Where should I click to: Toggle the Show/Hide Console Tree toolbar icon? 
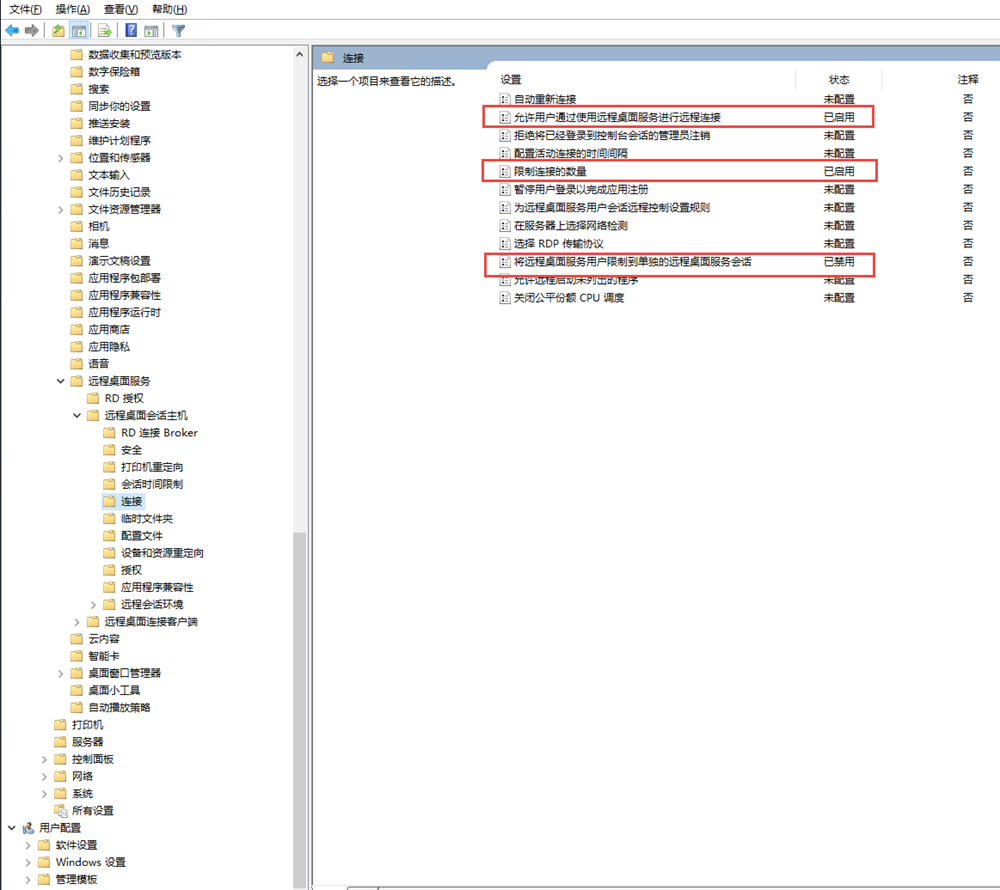coord(79,31)
